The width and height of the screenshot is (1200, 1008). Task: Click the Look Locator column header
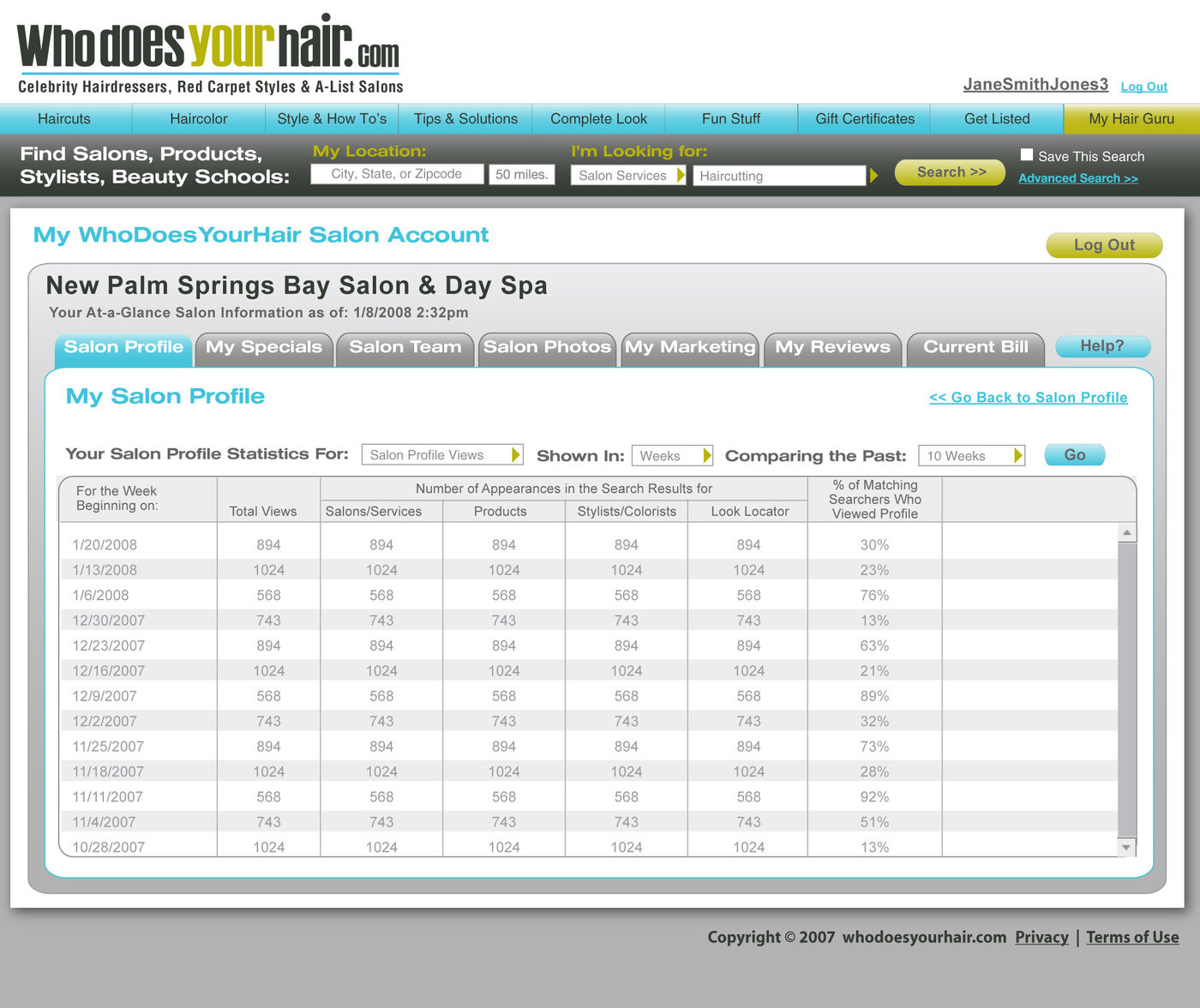750,511
